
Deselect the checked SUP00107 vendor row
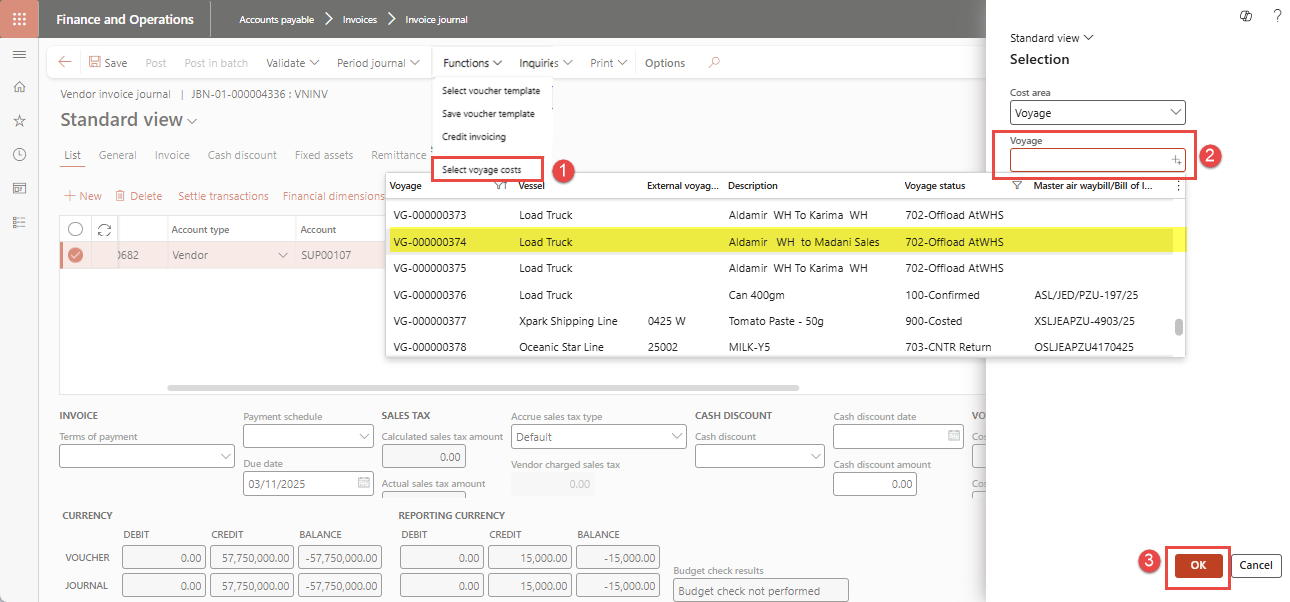click(x=75, y=255)
